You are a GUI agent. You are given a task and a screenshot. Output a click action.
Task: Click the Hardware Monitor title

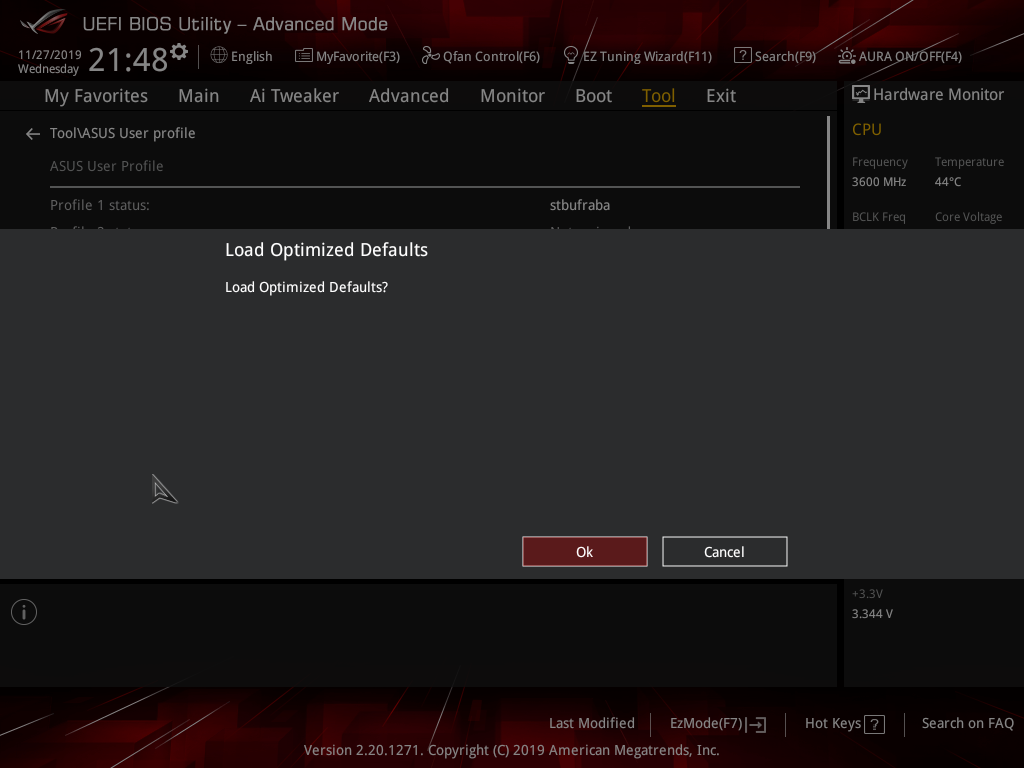[938, 95]
